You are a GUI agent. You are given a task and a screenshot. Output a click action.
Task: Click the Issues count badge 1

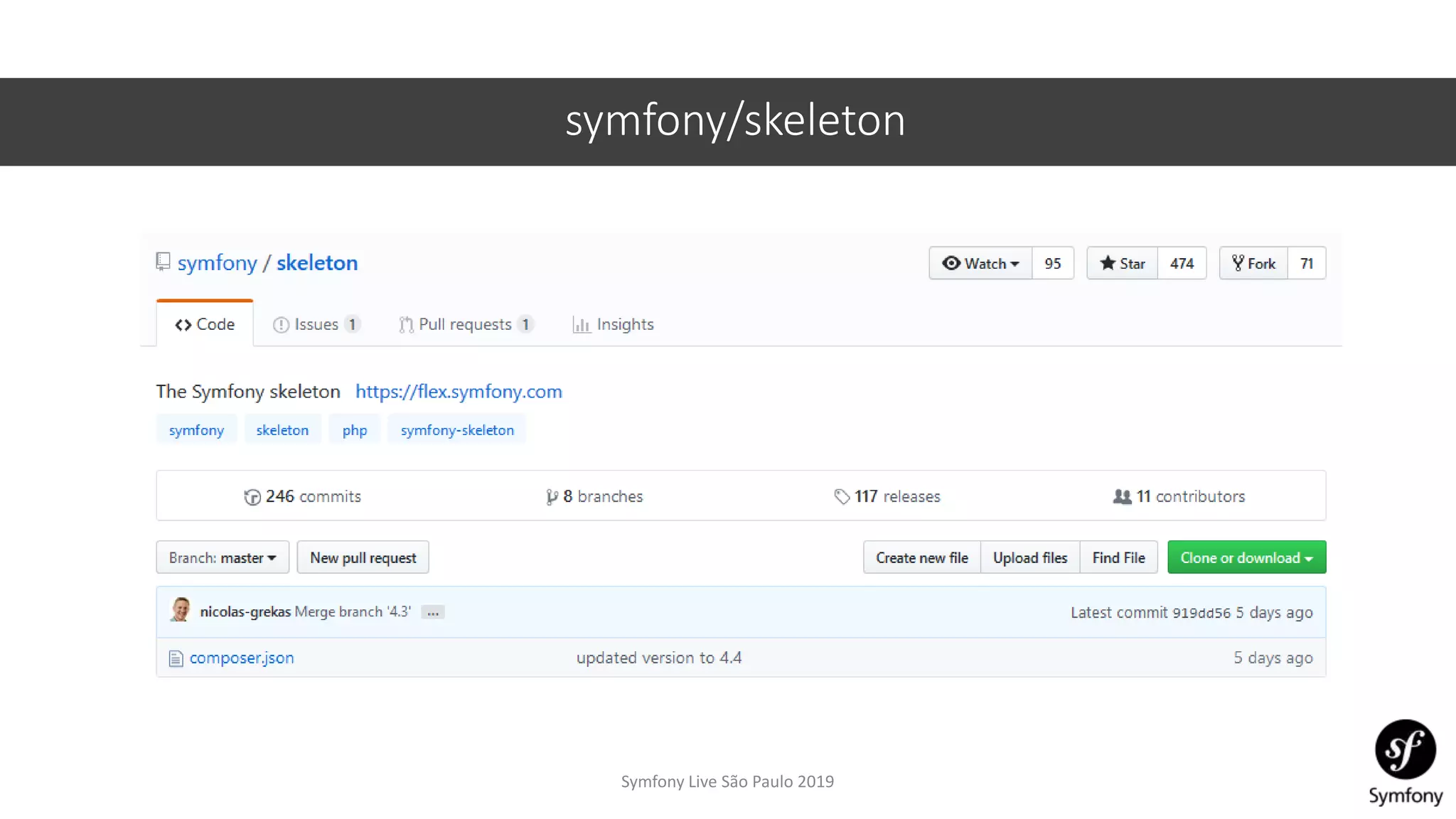pos(352,324)
